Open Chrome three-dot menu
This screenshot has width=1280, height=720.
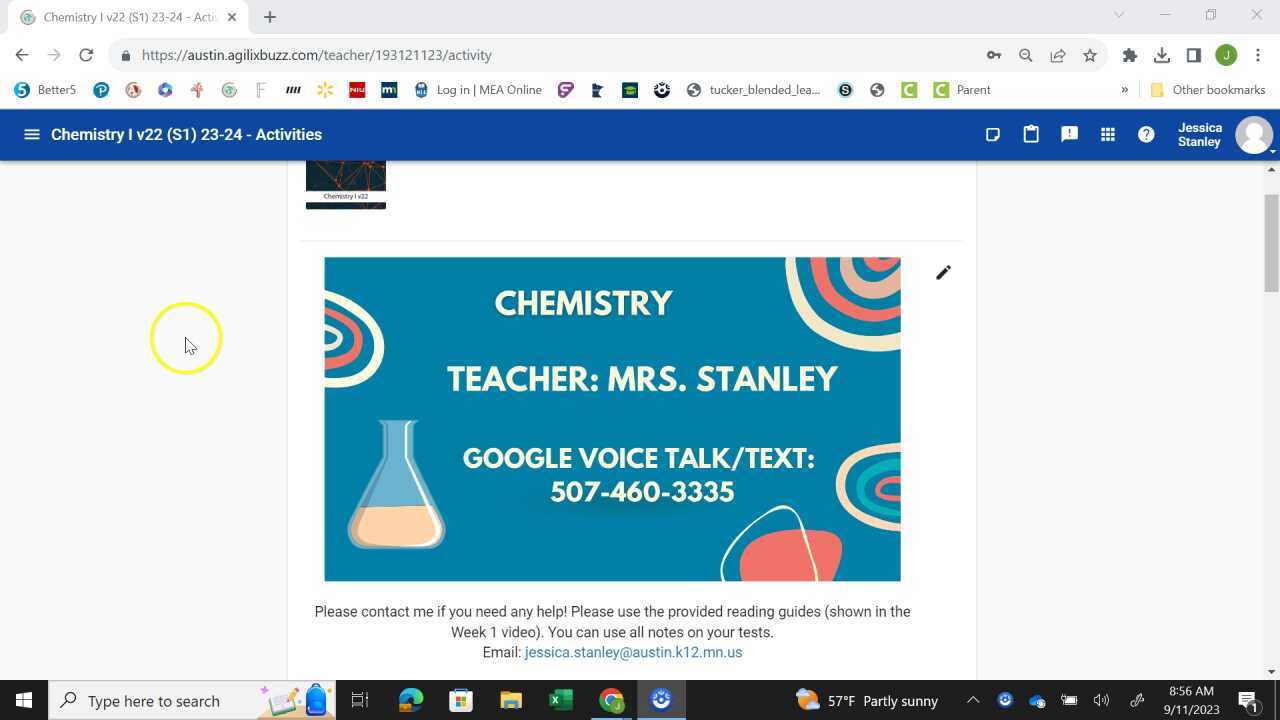click(x=1258, y=55)
